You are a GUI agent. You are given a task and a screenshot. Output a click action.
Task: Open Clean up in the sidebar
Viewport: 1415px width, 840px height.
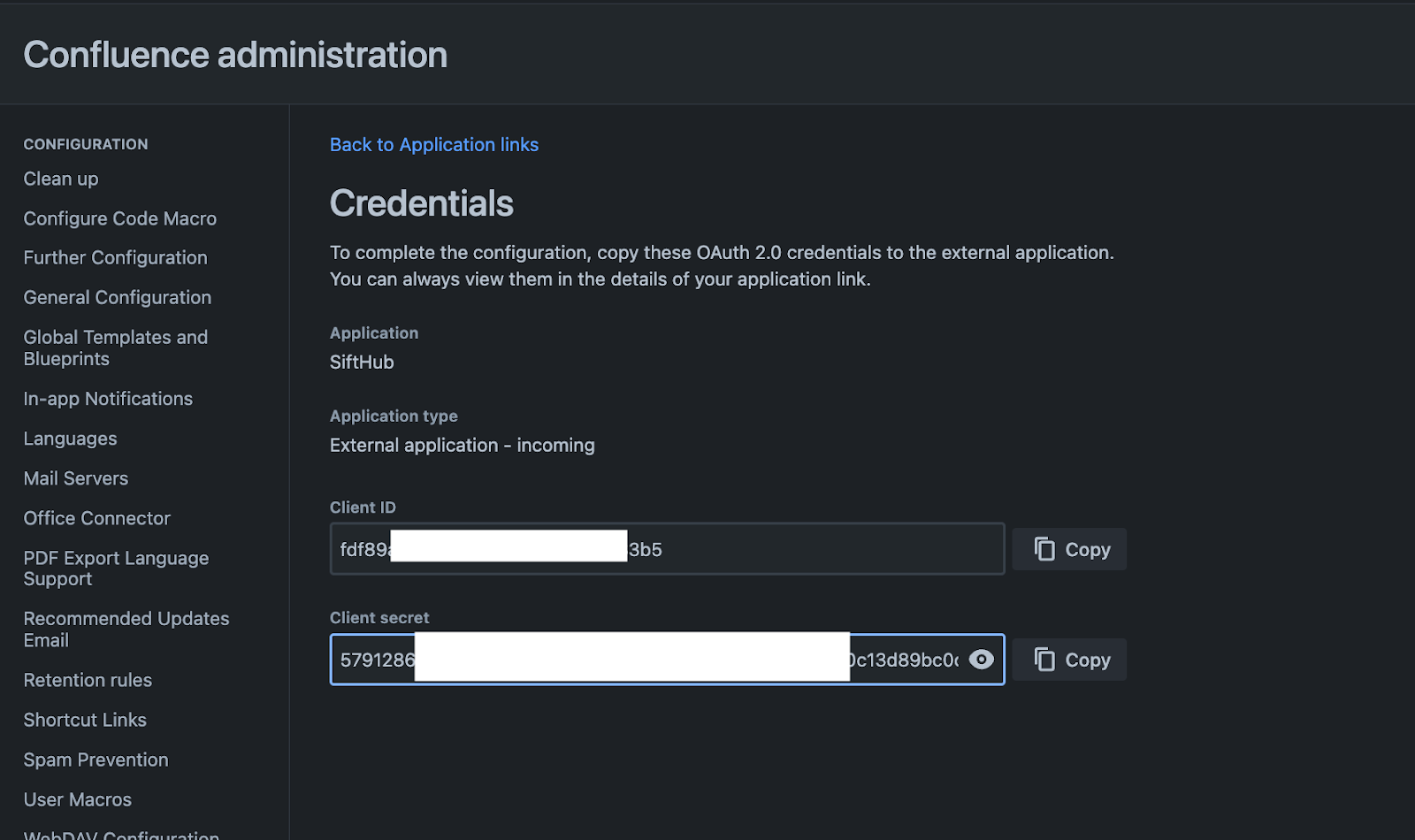[x=61, y=179]
